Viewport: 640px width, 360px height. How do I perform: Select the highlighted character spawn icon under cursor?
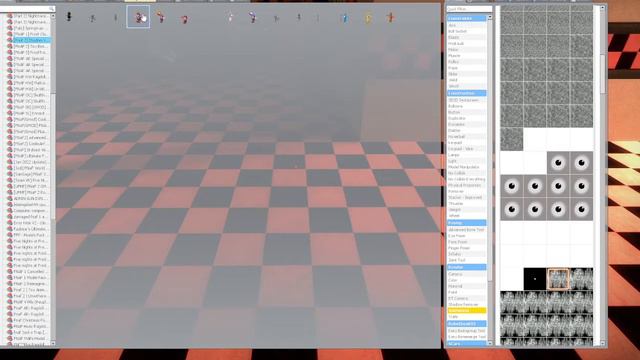138,17
